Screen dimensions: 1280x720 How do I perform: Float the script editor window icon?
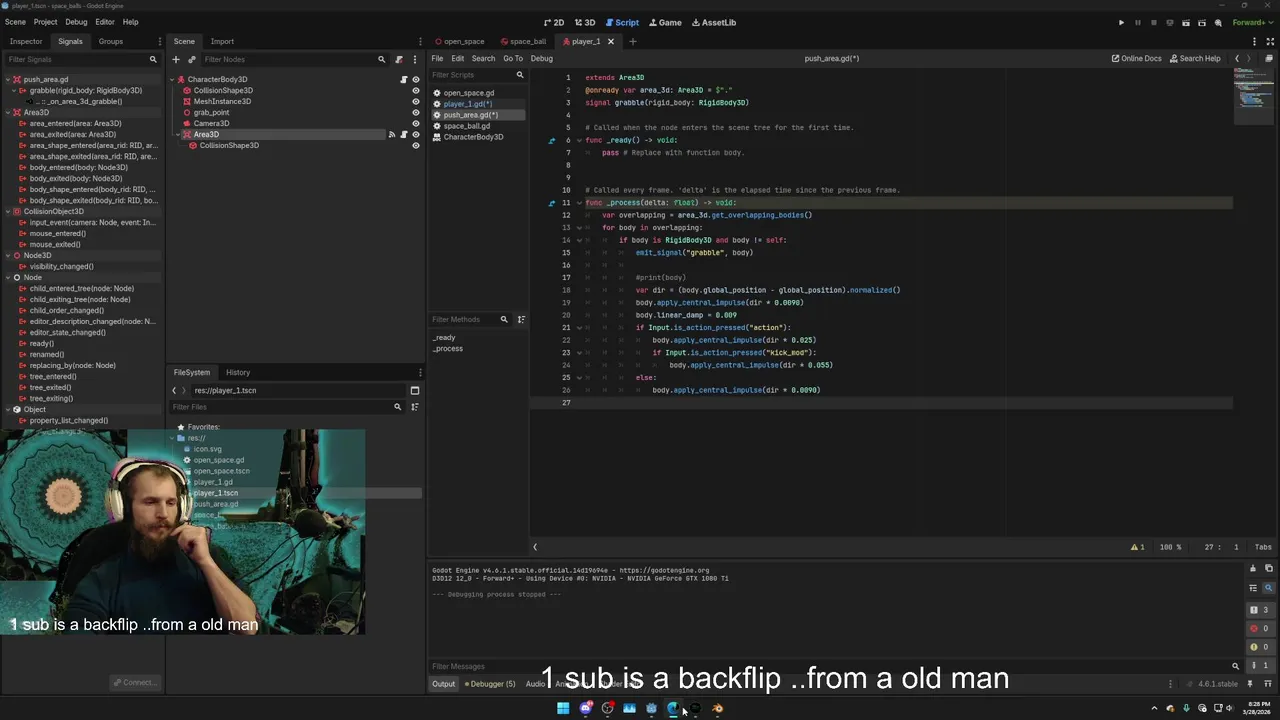[1270, 58]
